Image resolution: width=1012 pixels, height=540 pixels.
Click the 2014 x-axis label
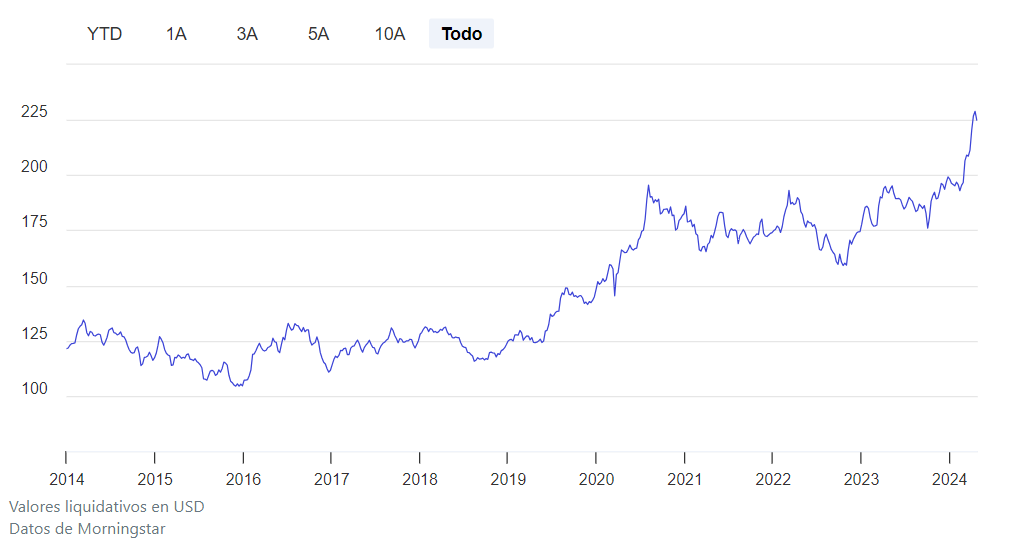coord(66,479)
